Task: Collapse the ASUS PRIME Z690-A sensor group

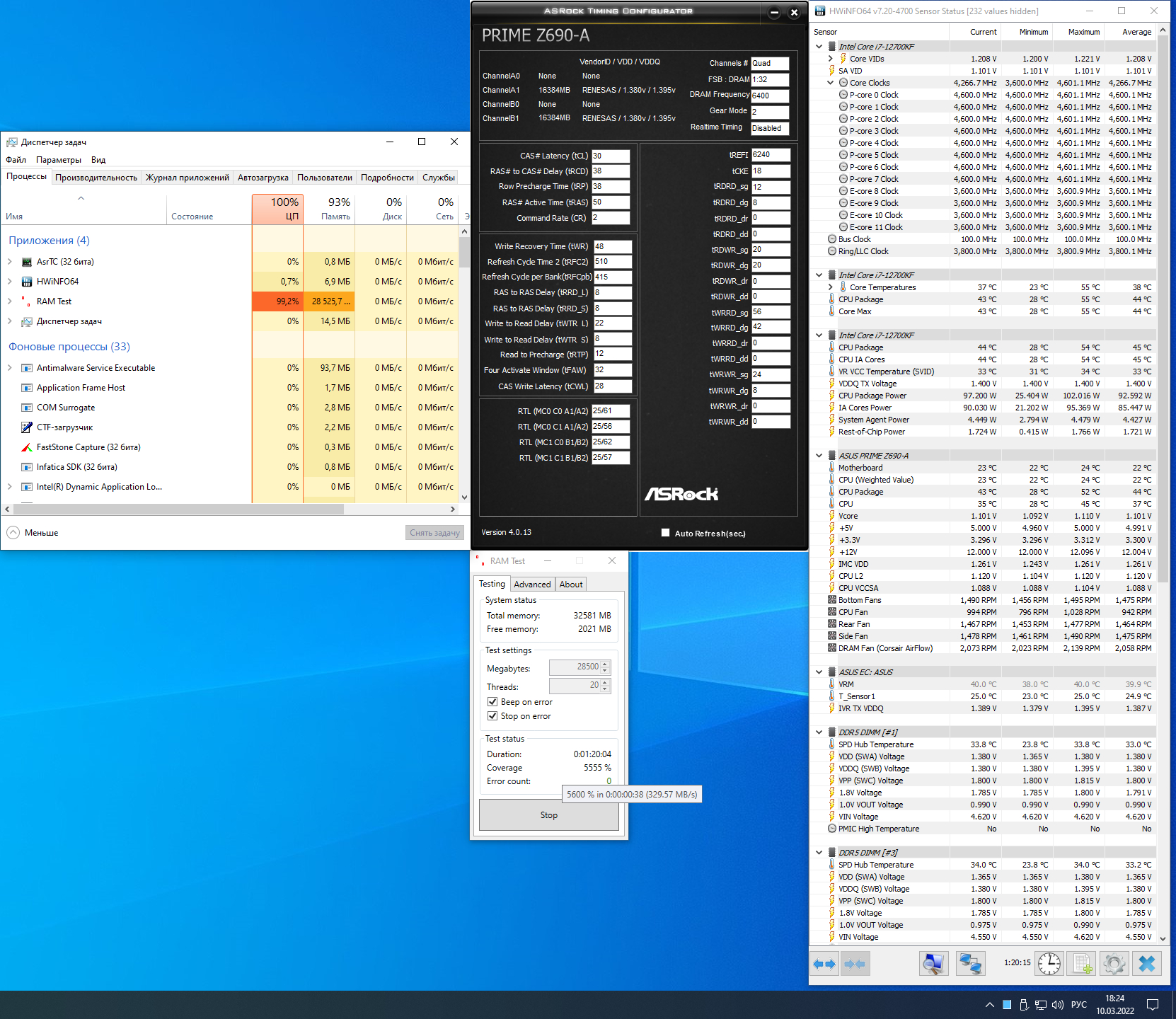Action: [x=819, y=456]
